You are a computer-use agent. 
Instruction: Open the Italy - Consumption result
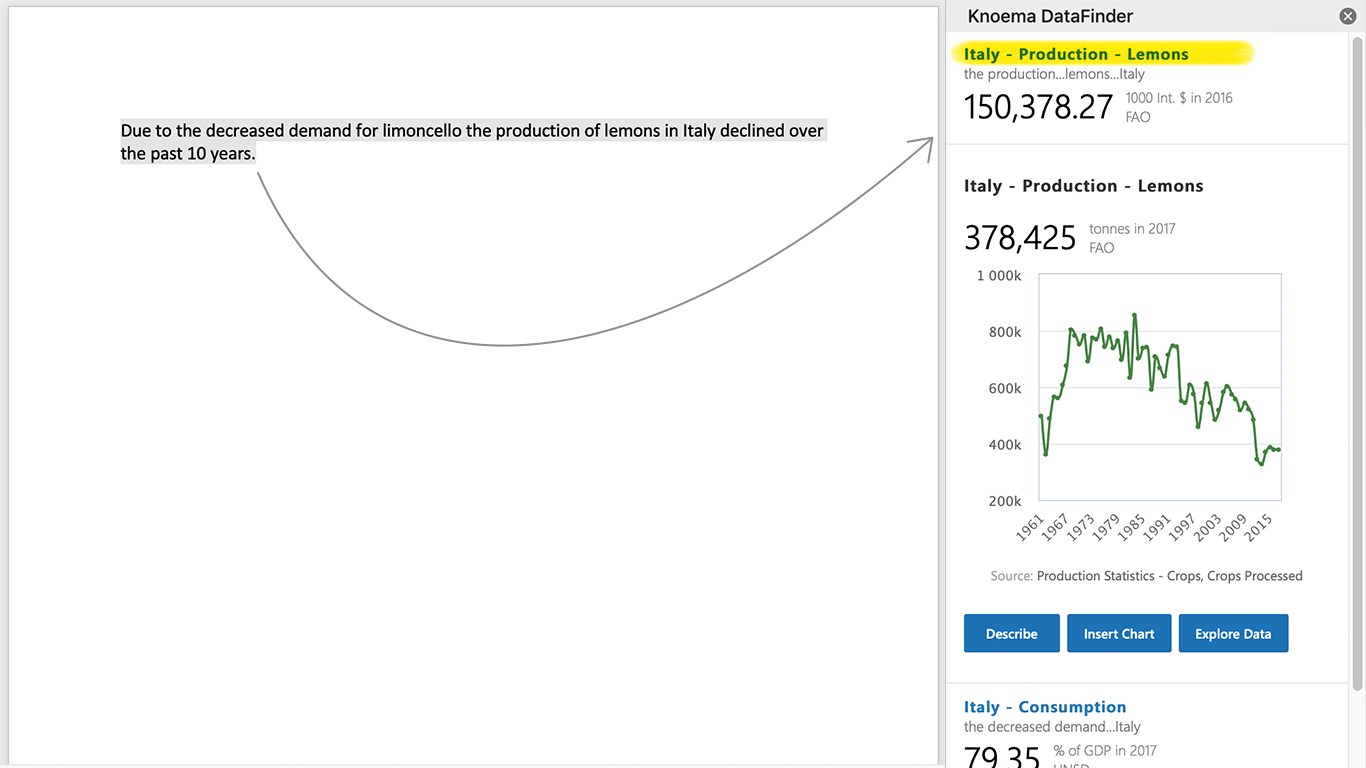[1045, 707]
